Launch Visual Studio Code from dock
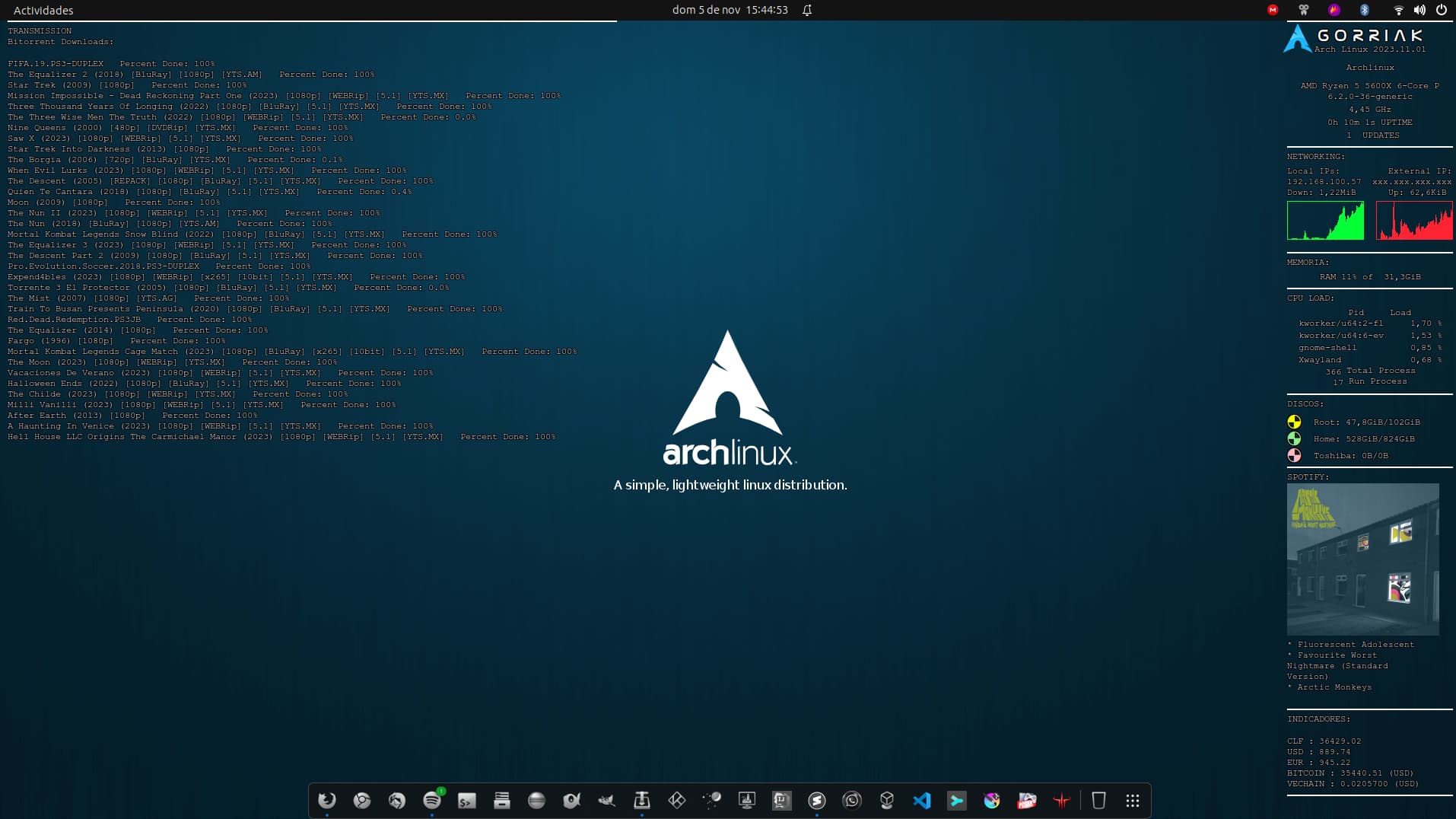The image size is (1456, 819). 922,800
